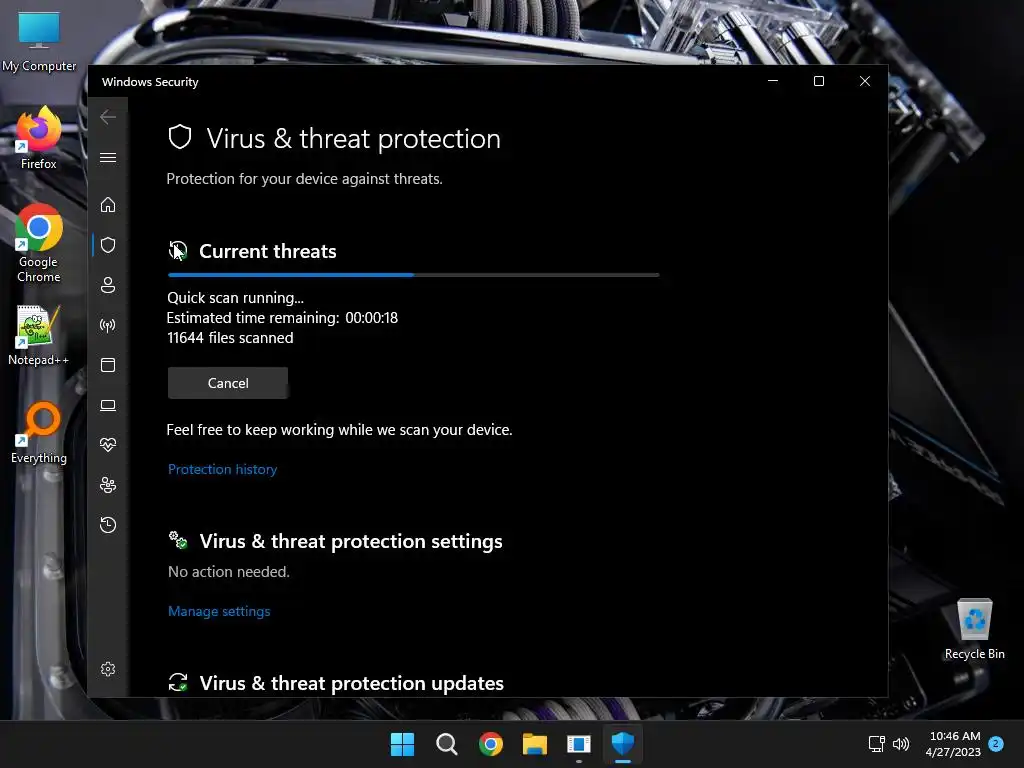Click Virus & threat protection updates heading
Image resolution: width=1024 pixels, height=768 pixels.
351,683
